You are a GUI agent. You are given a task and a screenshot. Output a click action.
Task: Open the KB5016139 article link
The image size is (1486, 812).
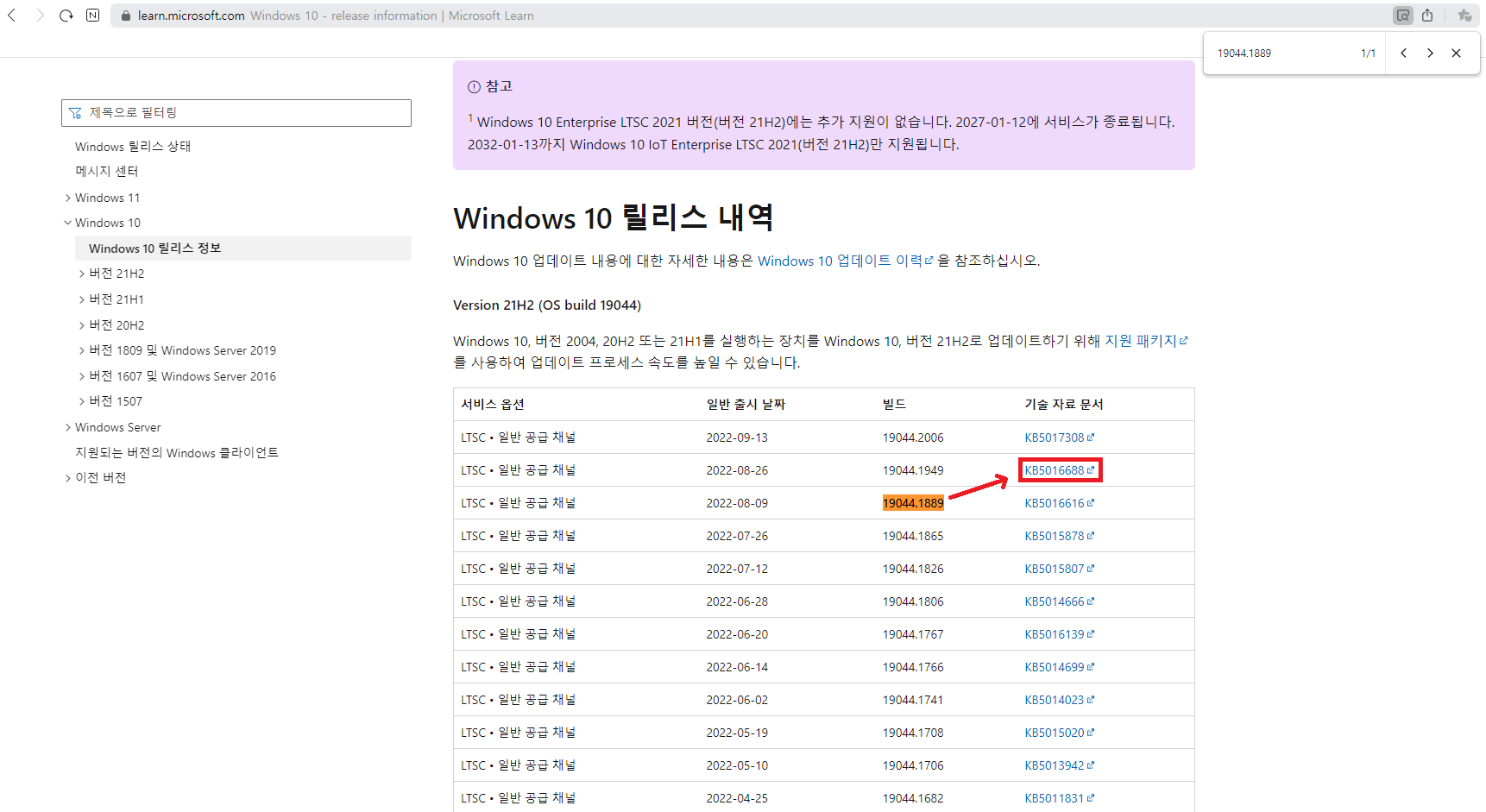1059,634
